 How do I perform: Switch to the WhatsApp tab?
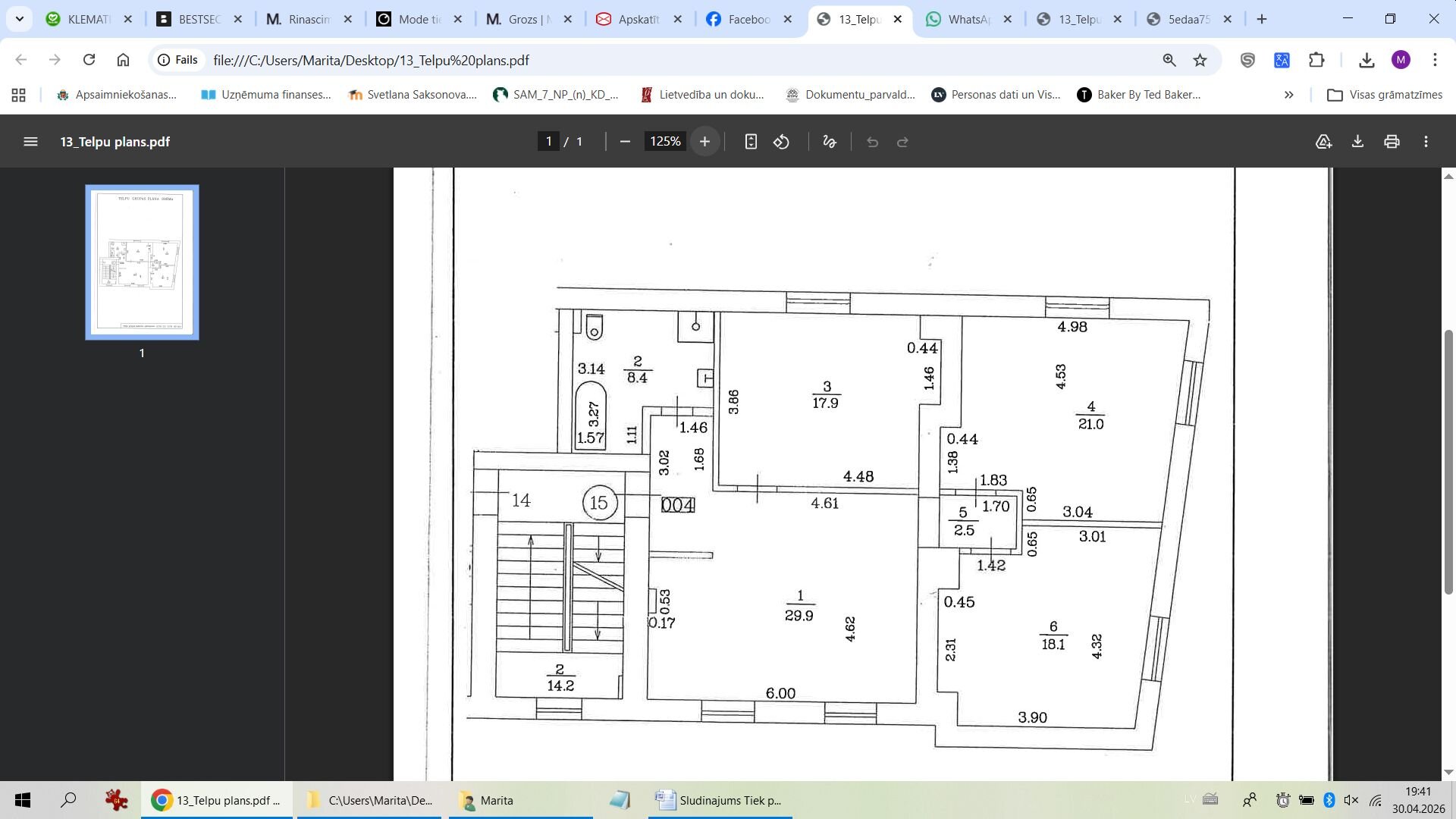968,19
